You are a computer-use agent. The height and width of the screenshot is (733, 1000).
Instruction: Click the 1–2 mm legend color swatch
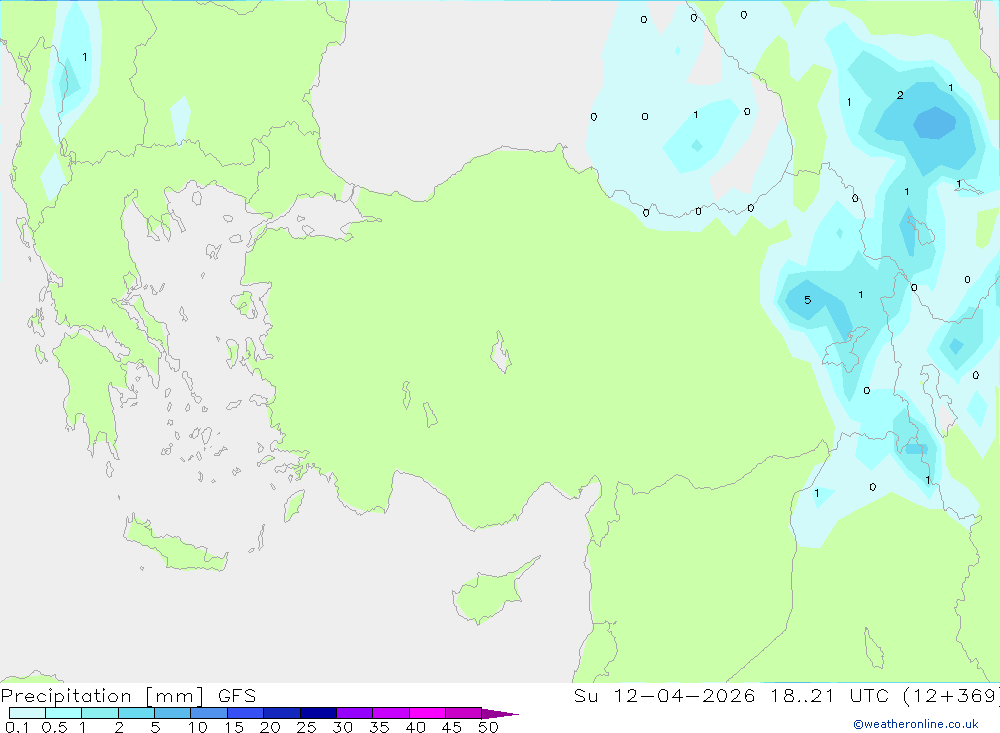pos(100,713)
